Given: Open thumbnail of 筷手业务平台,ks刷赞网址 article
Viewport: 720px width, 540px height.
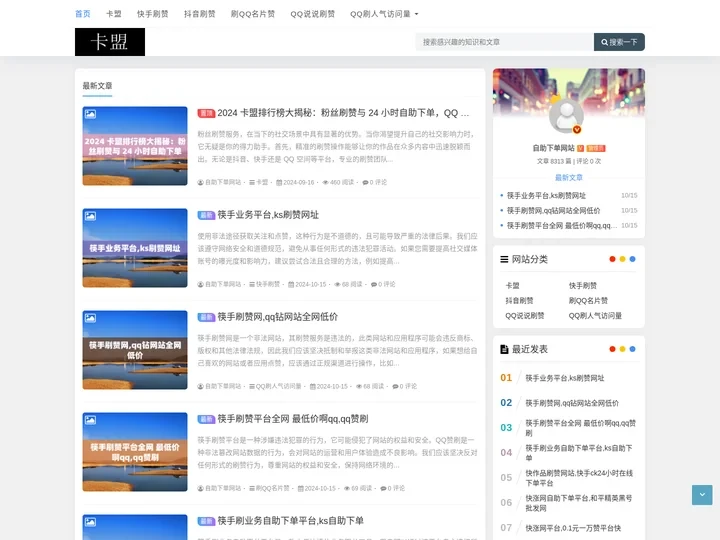Looking at the screenshot, I should click(135, 248).
